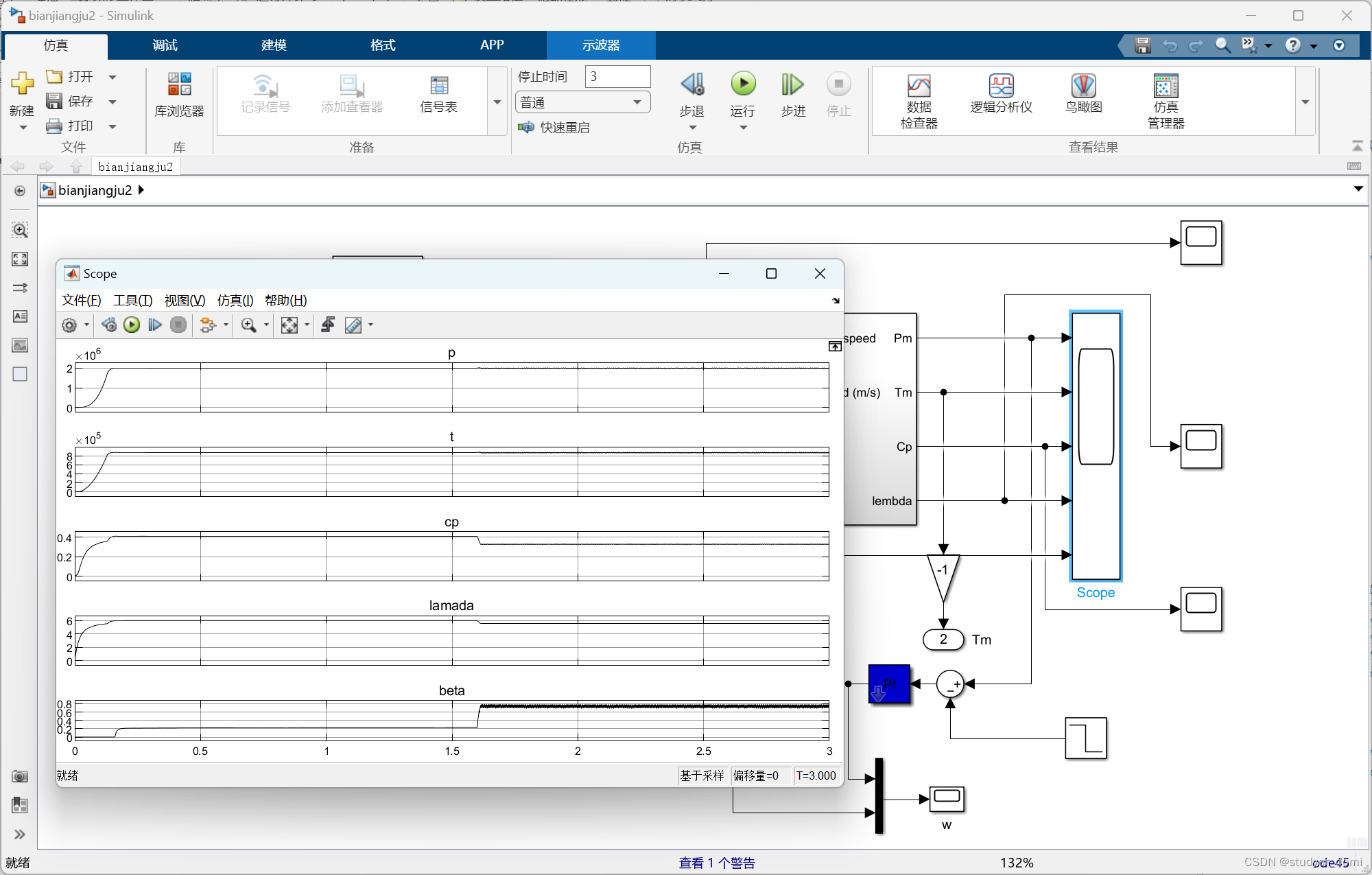
Task: Click the Scope cursor measurements icon
Action: coord(353,325)
